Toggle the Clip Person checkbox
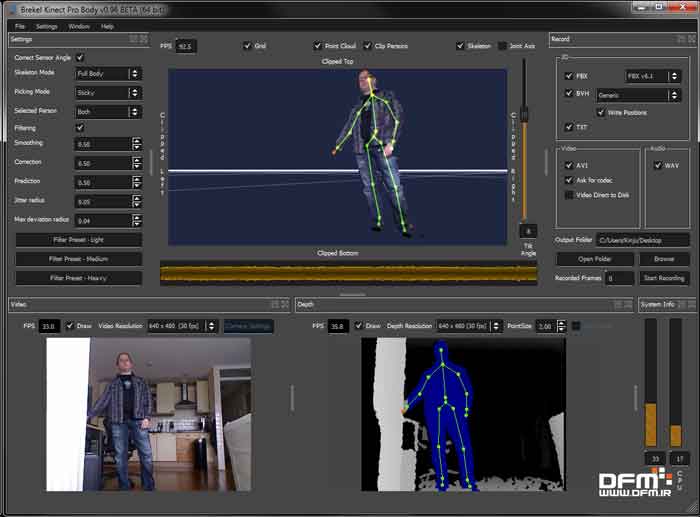Screen dimensions: 700x517 [x=367, y=46]
